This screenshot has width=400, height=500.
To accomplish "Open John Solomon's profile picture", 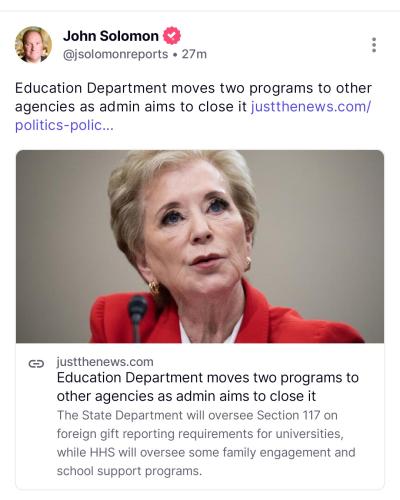I will click(33, 45).
